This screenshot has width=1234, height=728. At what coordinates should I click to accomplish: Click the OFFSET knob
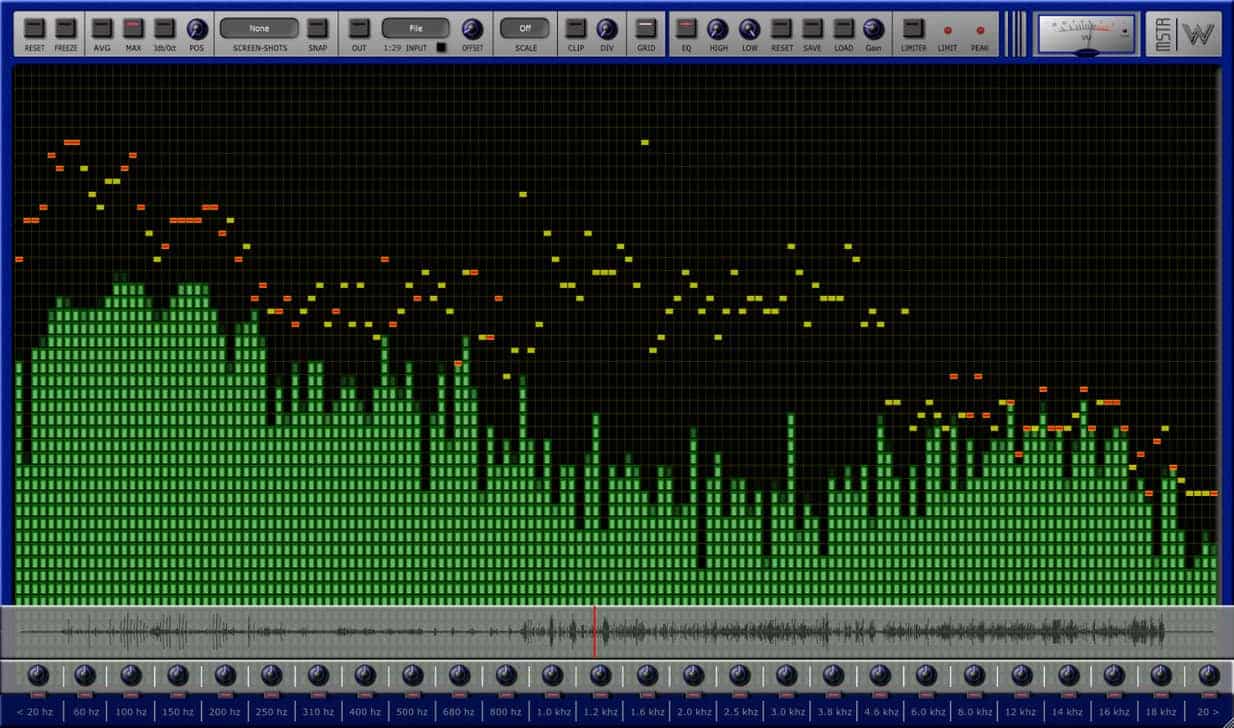pos(472,29)
